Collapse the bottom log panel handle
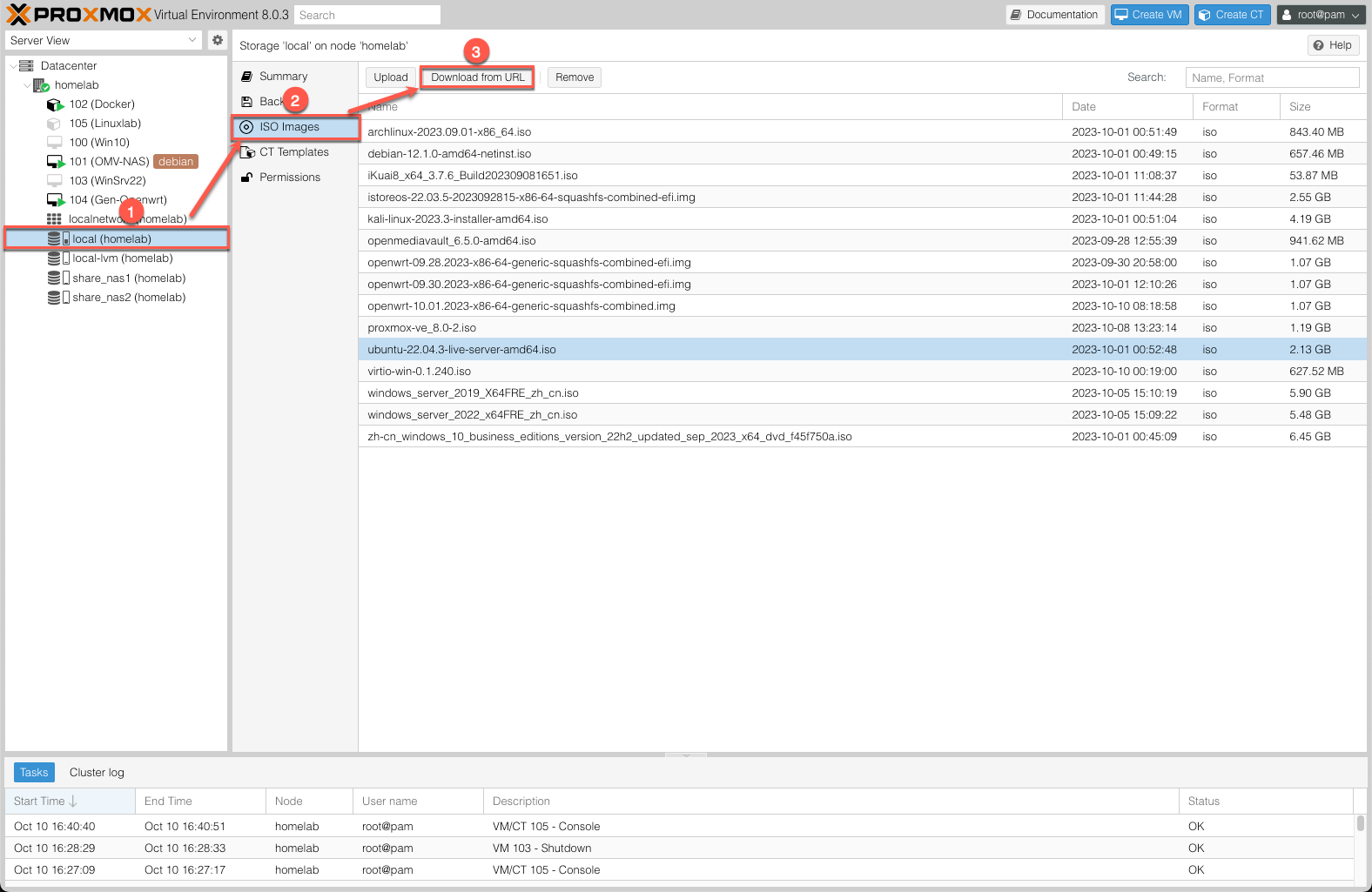 click(x=686, y=755)
